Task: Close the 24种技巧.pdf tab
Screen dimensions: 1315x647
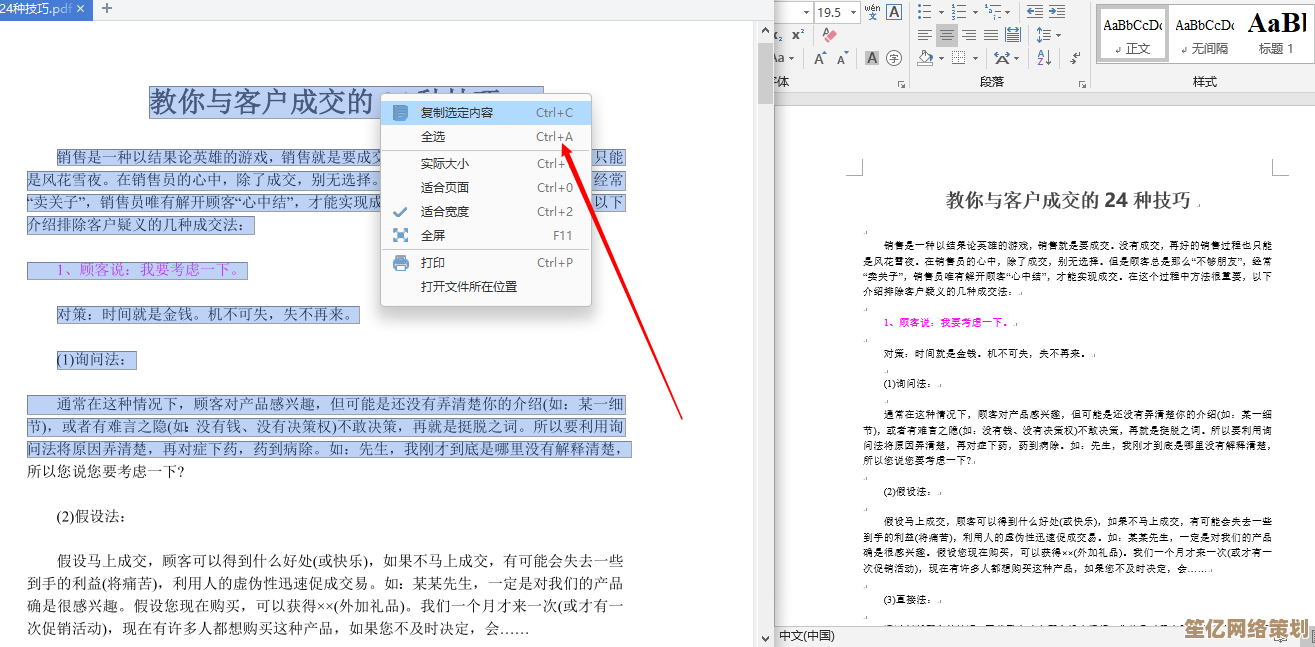Action: 82,9
